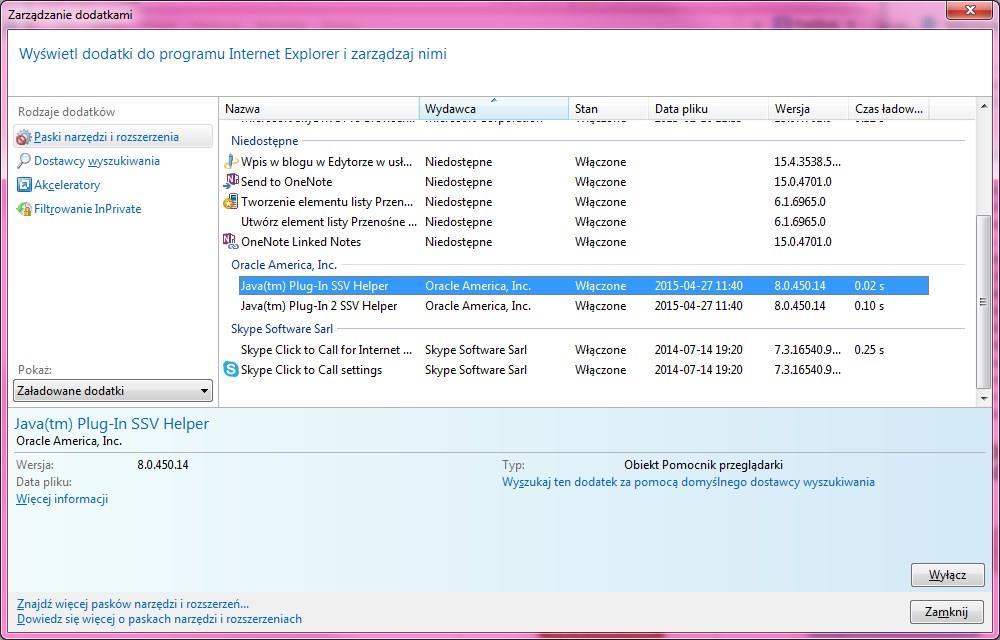Click the Send to OneNote icon

(x=230, y=182)
